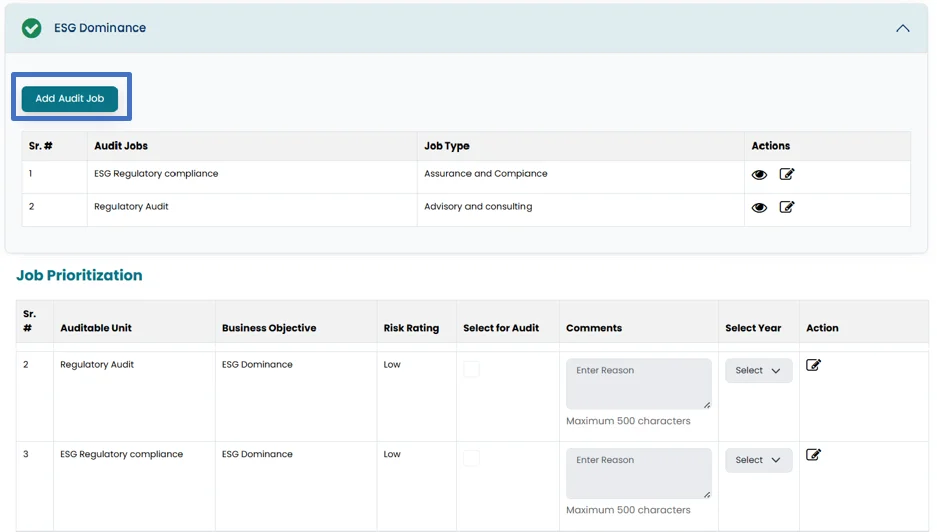Image resolution: width=937 pixels, height=532 pixels.
Task: Click the Risk Rating column header
Action: point(411,328)
